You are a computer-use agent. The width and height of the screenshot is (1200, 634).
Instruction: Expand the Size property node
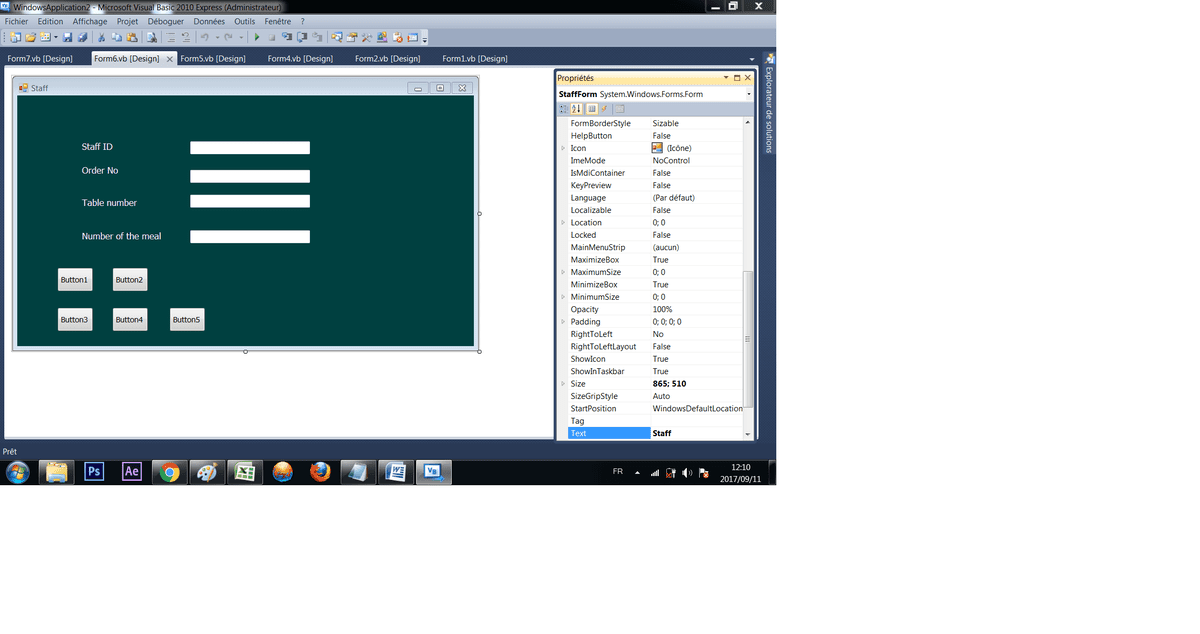(563, 384)
